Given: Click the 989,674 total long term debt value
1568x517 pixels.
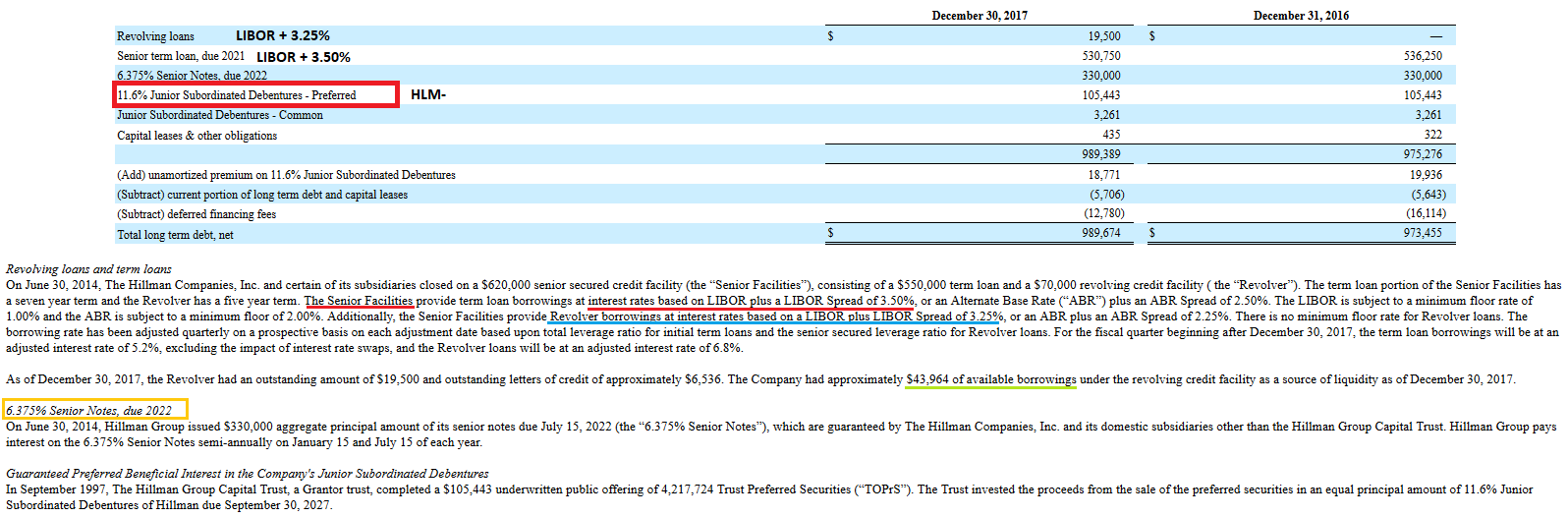Looking at the screenshot, I should click(1101, 234).
